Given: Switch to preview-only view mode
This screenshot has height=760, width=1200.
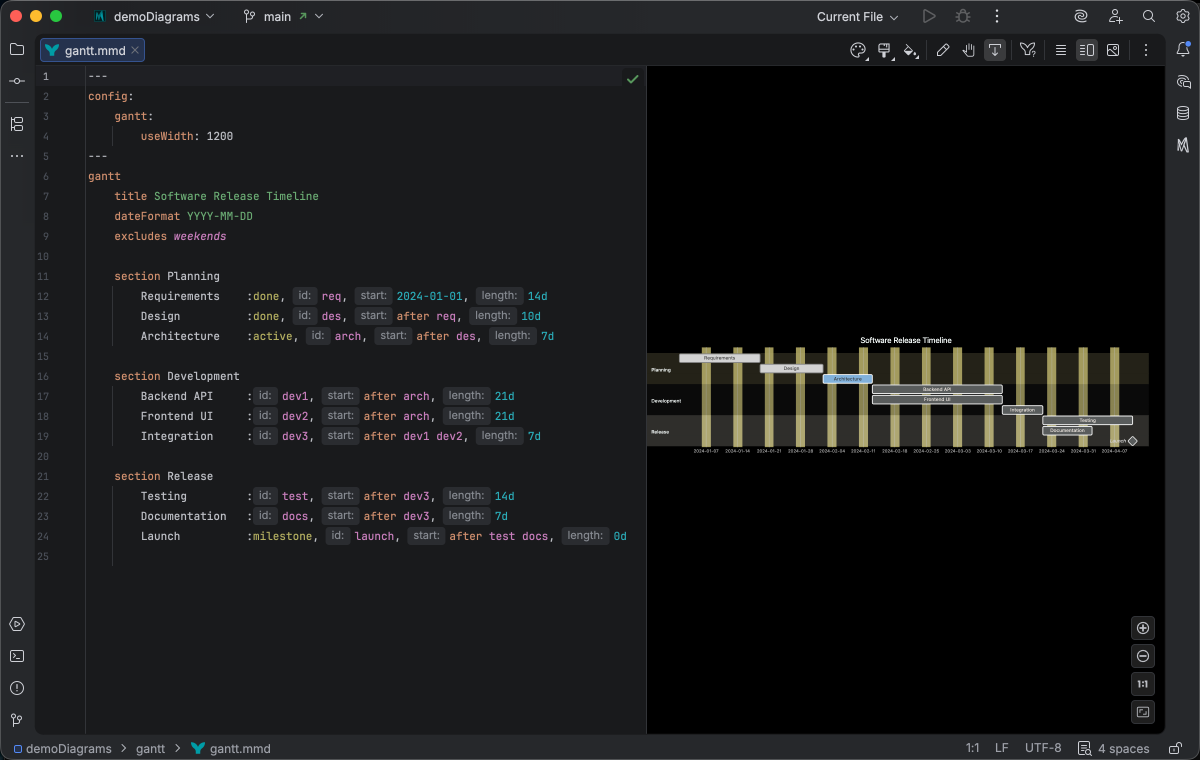Looking at the screenshot, I should coord(1113,50).
